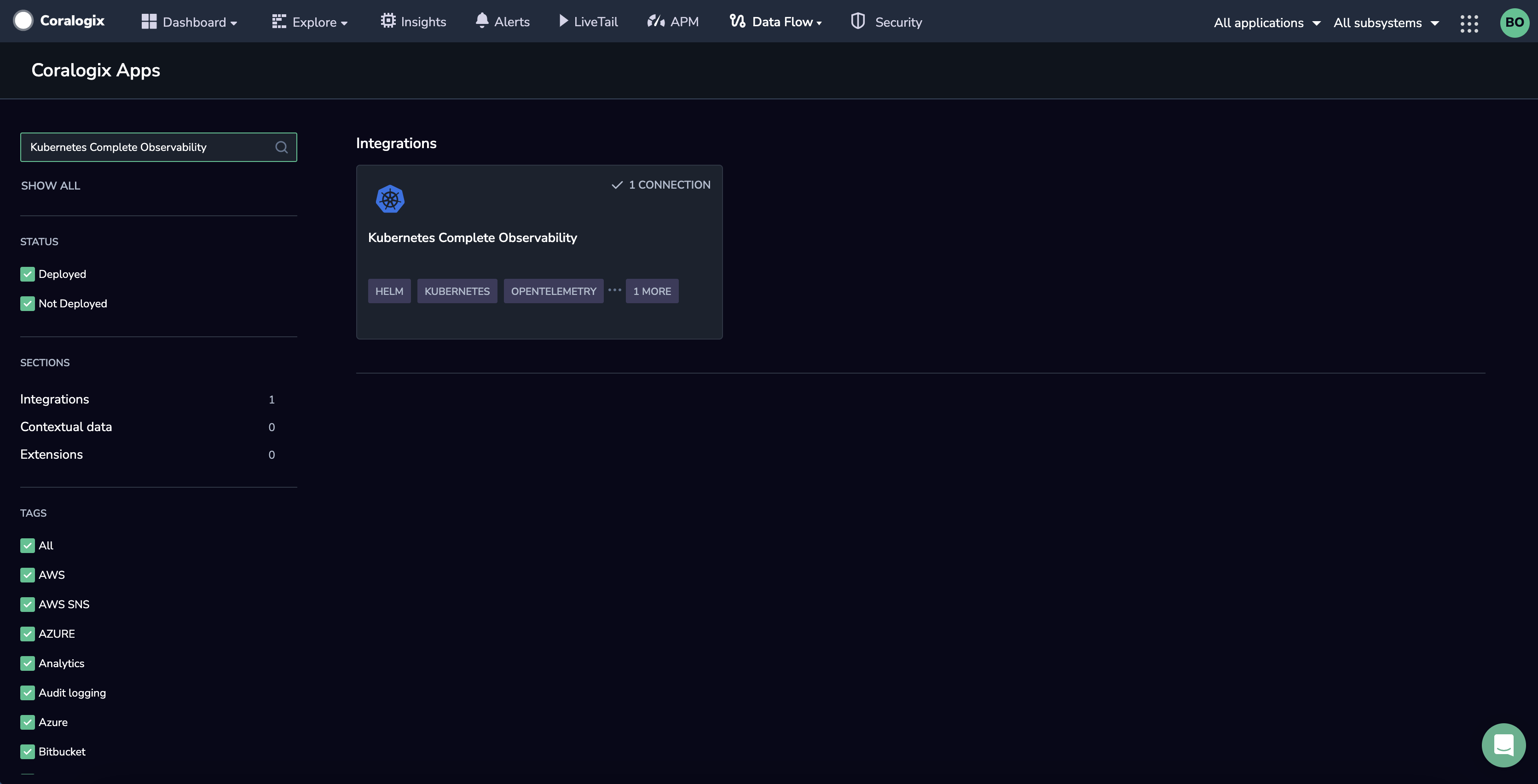Click the Kubernetes wheel logo on card

(x=390, y=199)
